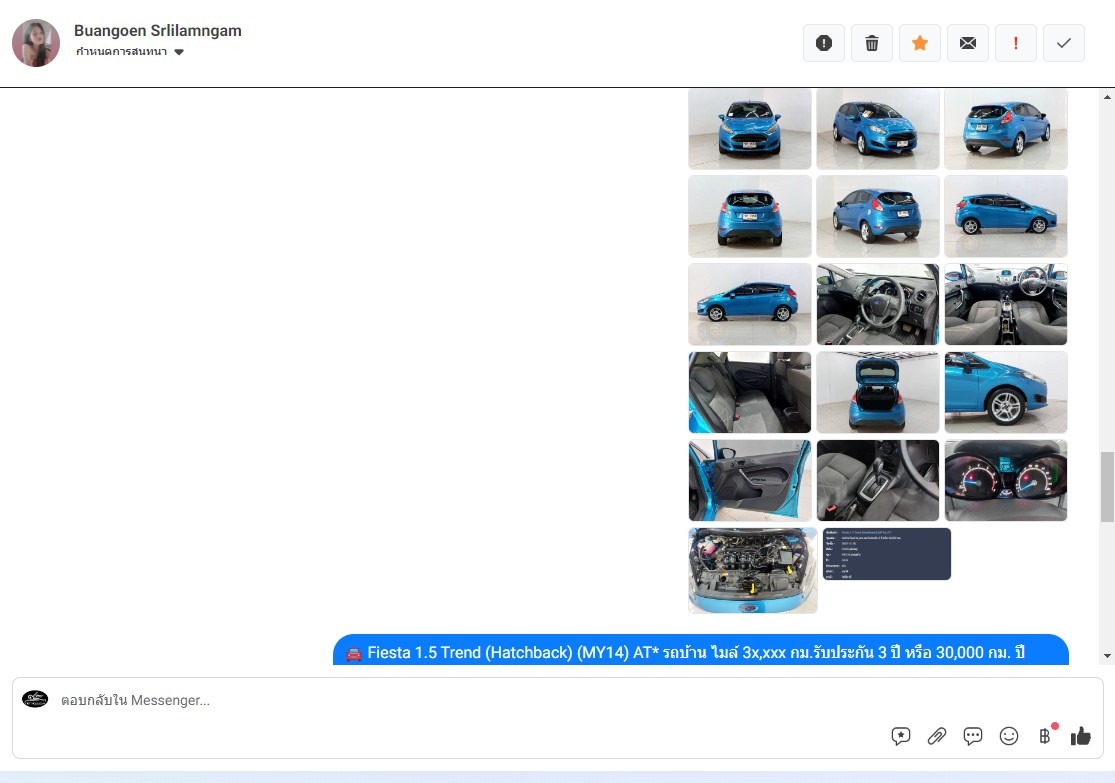The height and width of the screenshot is (783, 1115).
Task: Open door panel interior photo
Action: (x=749, y=480)
